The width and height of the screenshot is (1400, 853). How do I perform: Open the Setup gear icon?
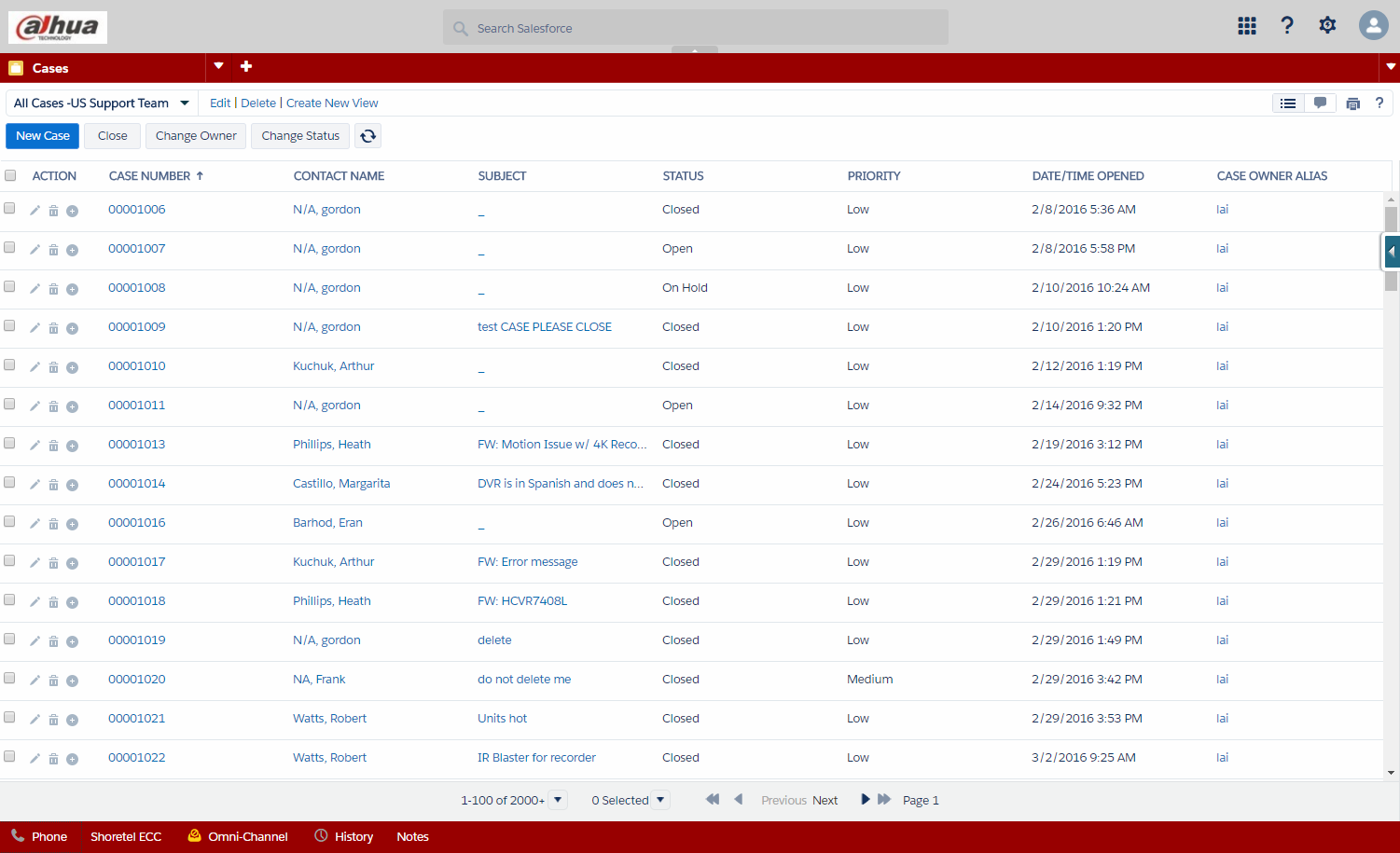click(x=1327, y=25)
